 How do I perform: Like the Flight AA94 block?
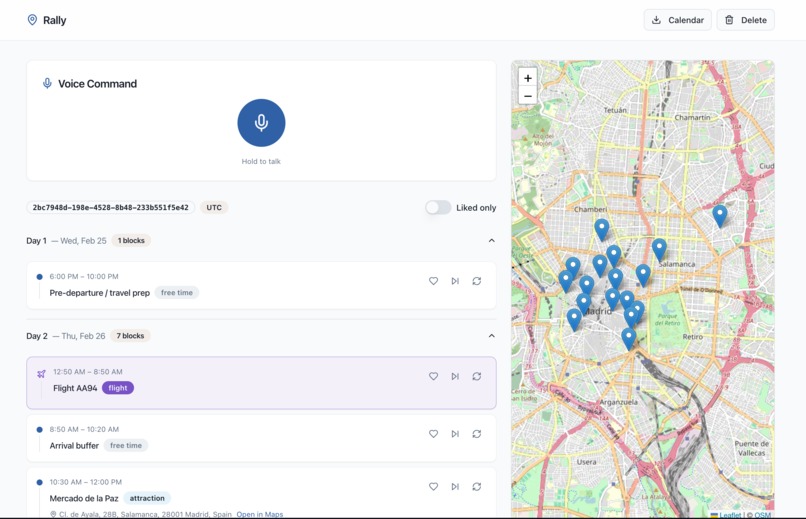pos(433,376)
